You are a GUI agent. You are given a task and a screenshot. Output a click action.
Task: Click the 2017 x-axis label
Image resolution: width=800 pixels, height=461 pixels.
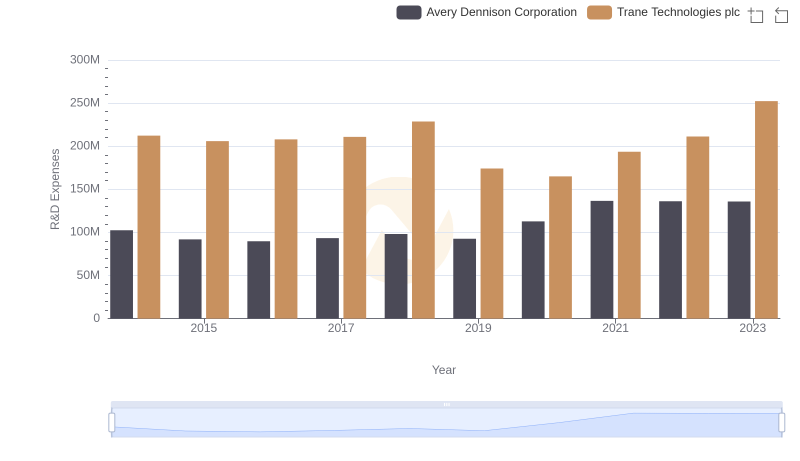[x=341, y=328]
